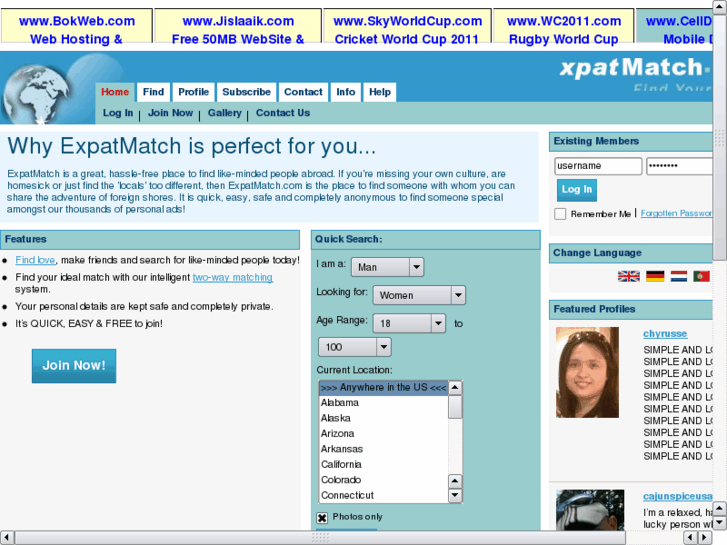Go to the Profile tab
This screenshot has height=545, width=727.
coord(193,92)
